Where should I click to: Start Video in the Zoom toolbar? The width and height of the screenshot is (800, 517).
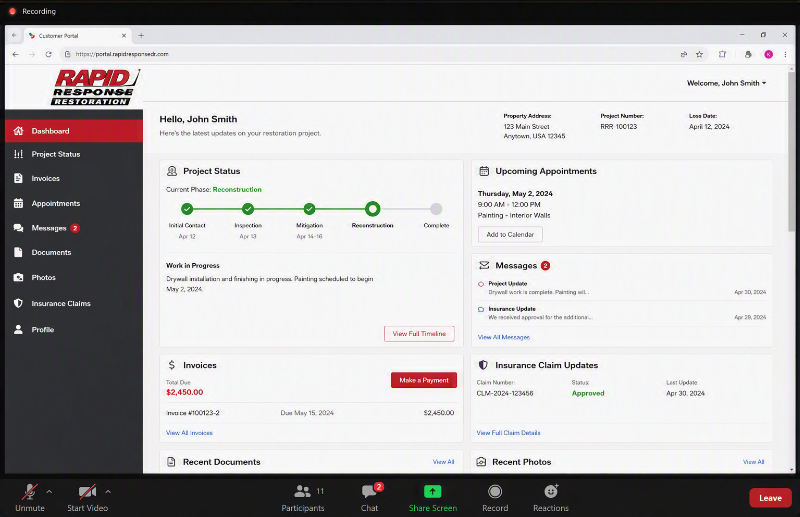coord(87,498)
